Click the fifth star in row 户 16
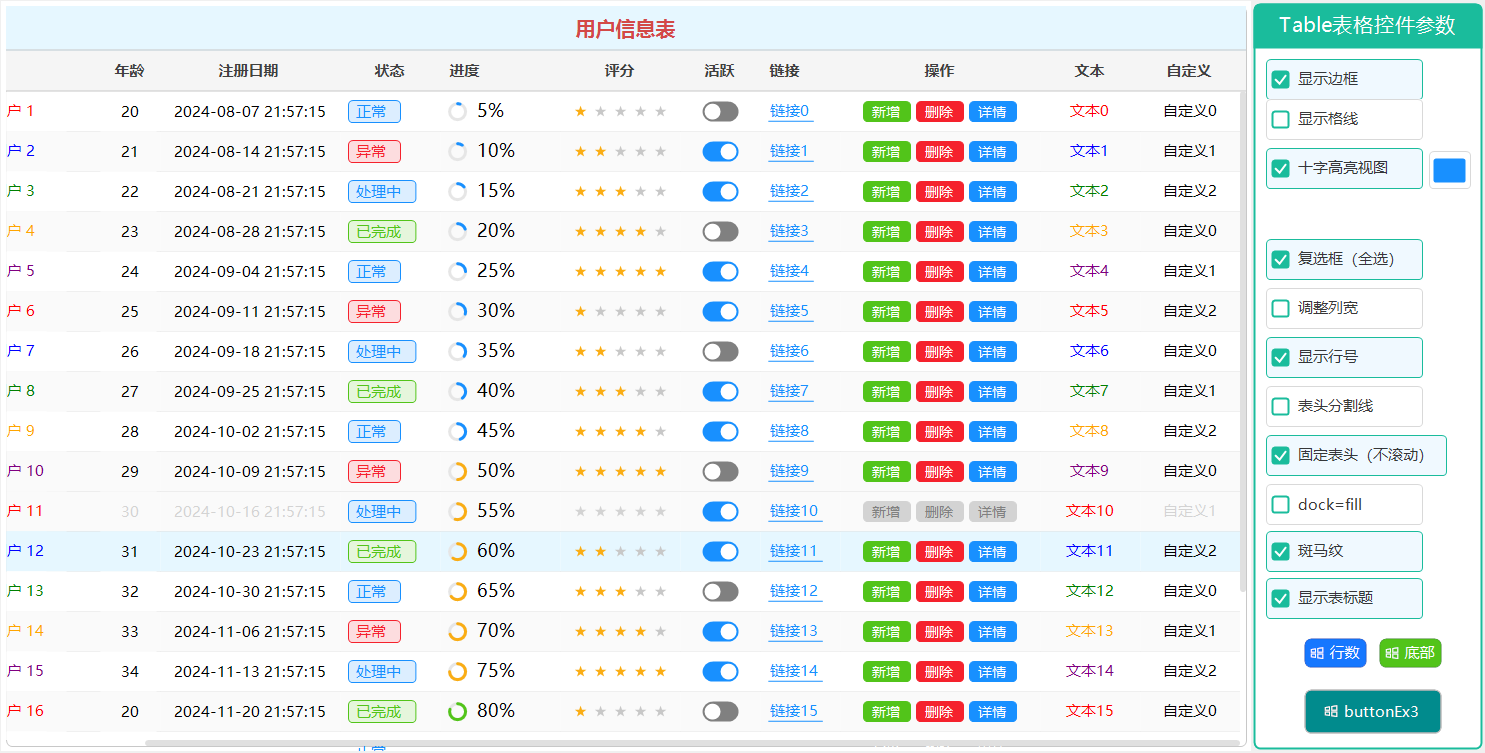 (x=660, y=711)
